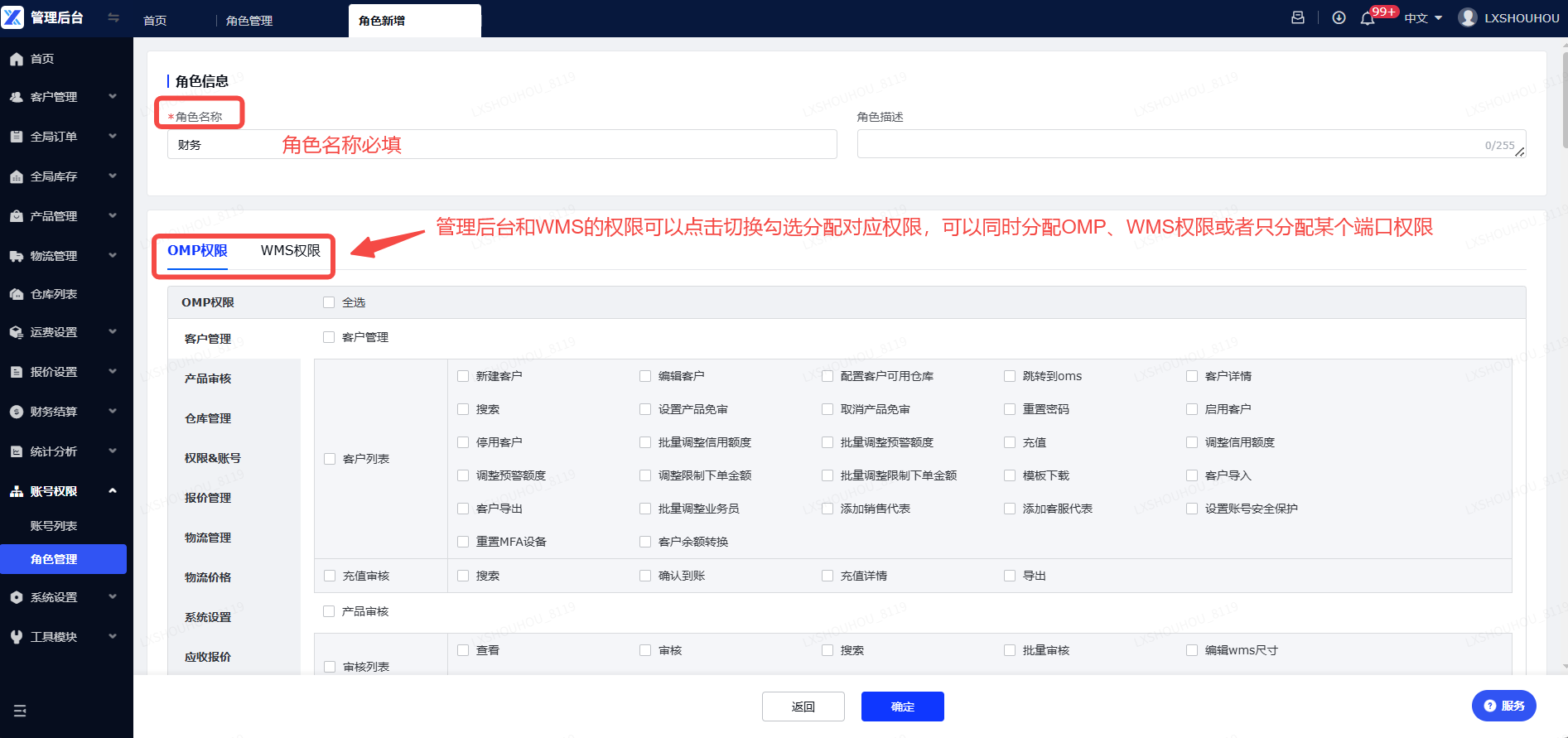Check the 设置账号安全保护 checkbox

[1192, 509]
